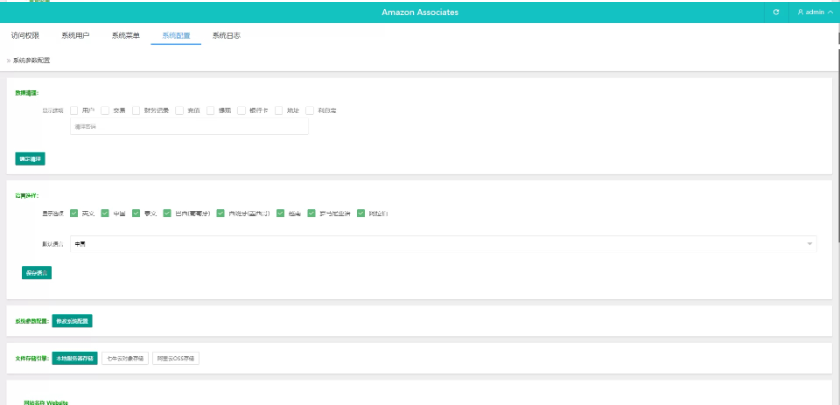Uncheck the 泰文 language checkbox

pos(136,213)
